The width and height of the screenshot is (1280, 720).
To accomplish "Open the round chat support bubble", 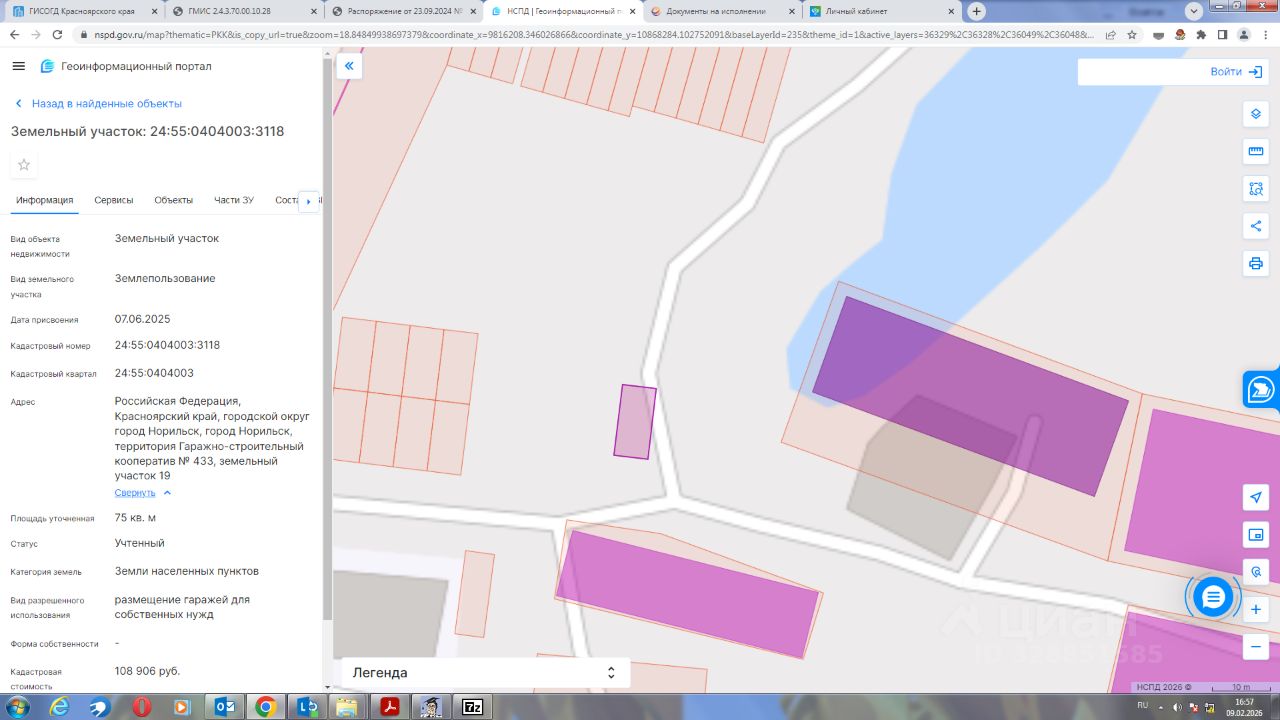I will 1213,598.
